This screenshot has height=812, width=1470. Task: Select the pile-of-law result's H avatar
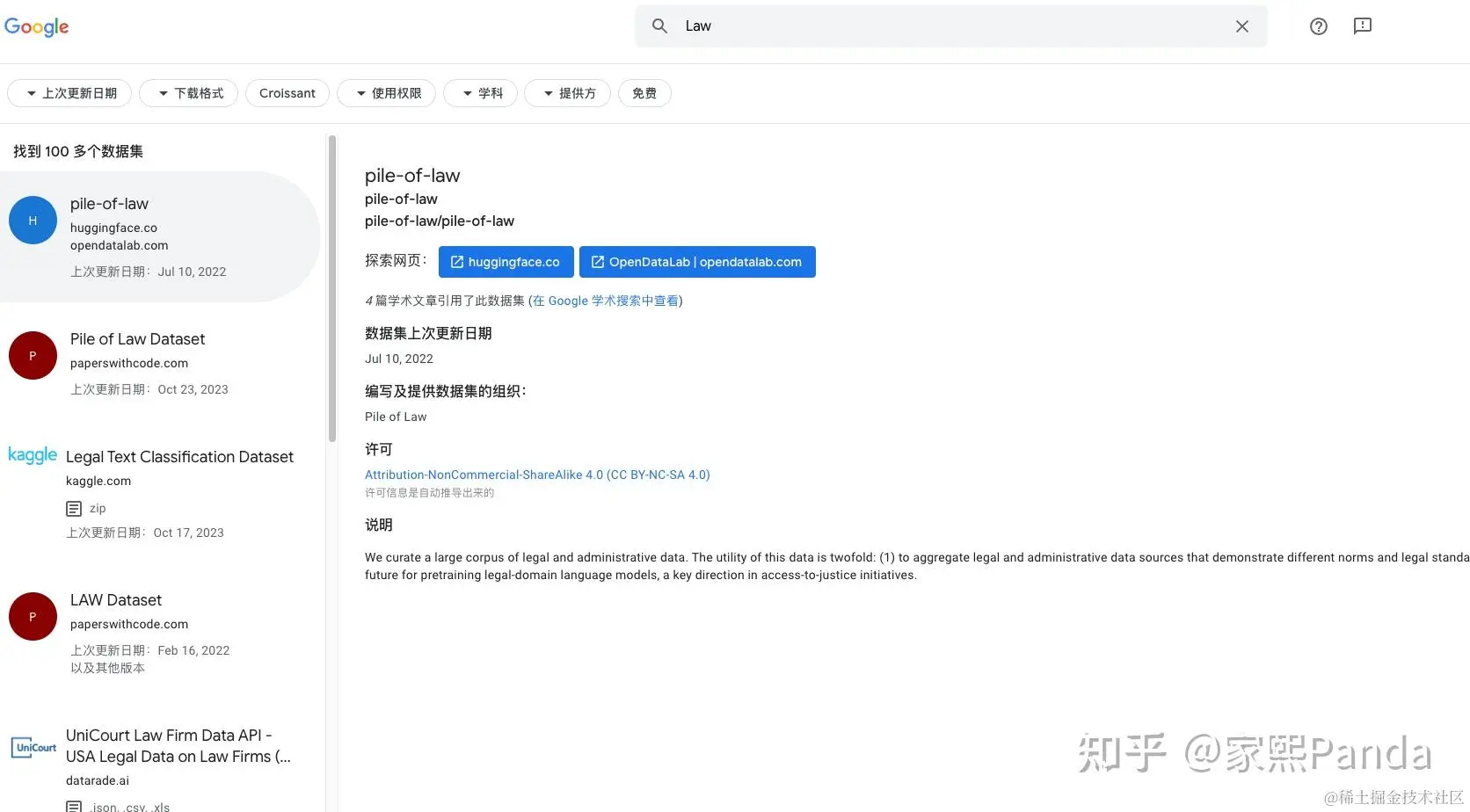click(33, 221)
